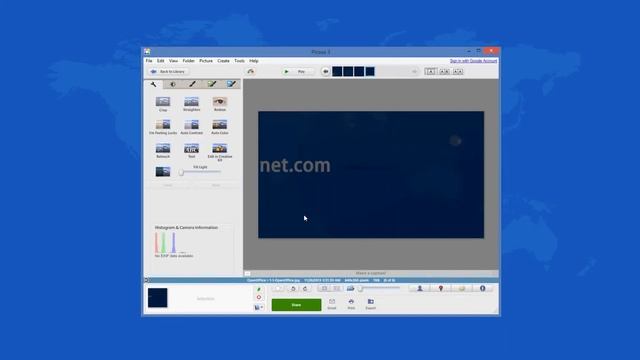Open the wrench commonly needed fixes tab
640x360 pixels.
coord(153,84)
